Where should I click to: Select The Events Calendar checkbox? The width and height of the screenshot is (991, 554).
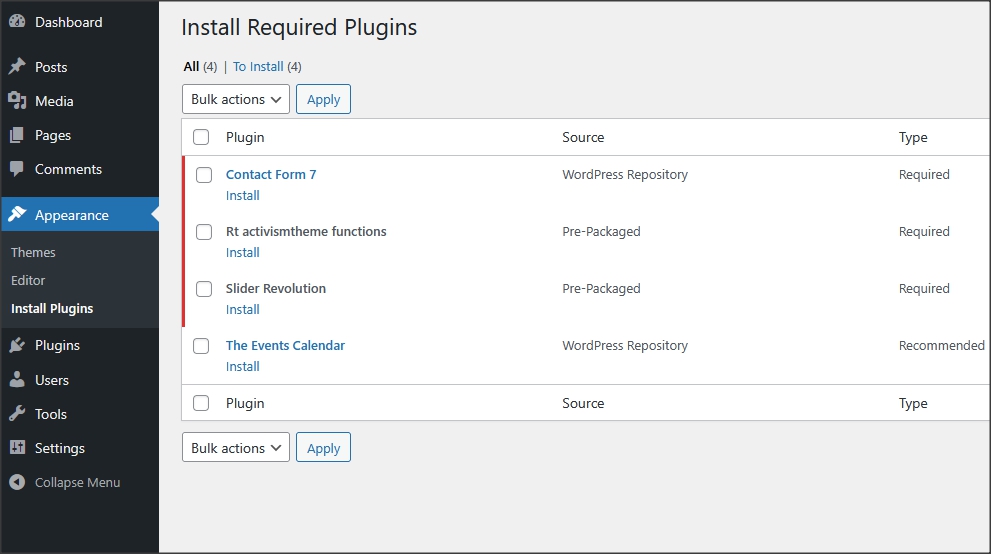tap(201, 346)
